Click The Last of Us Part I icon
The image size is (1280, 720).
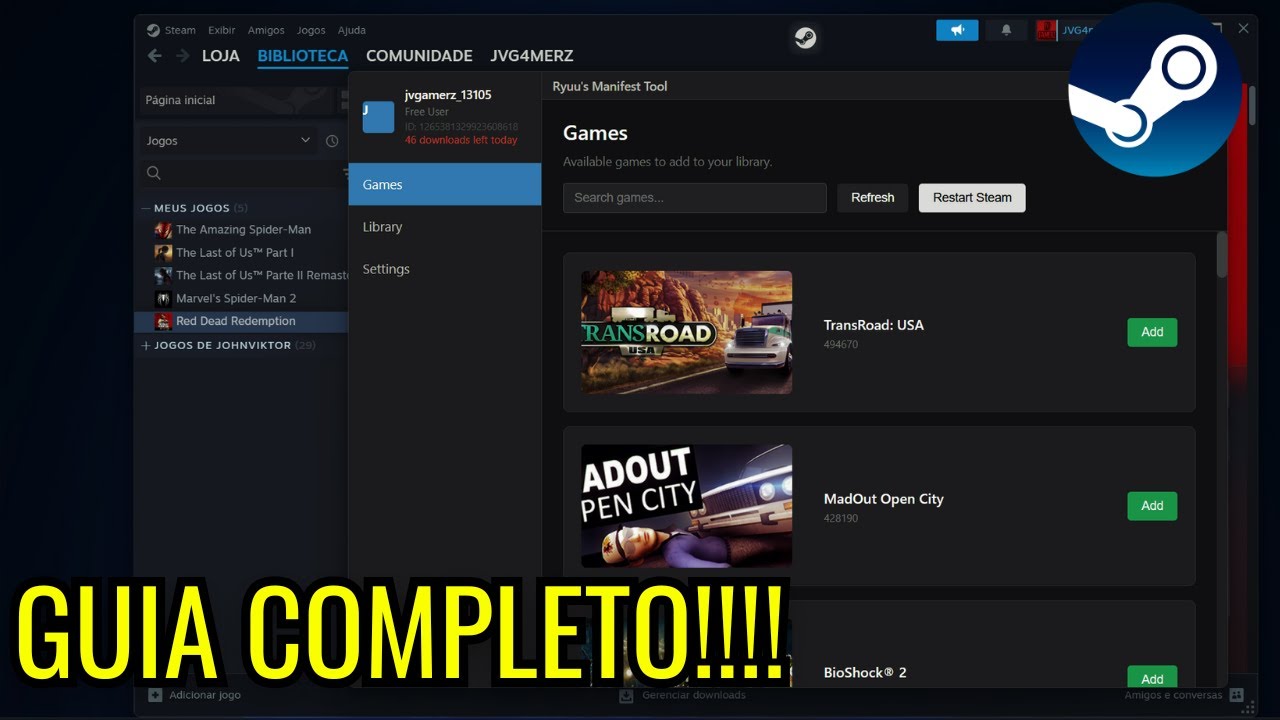coord(163,253)
